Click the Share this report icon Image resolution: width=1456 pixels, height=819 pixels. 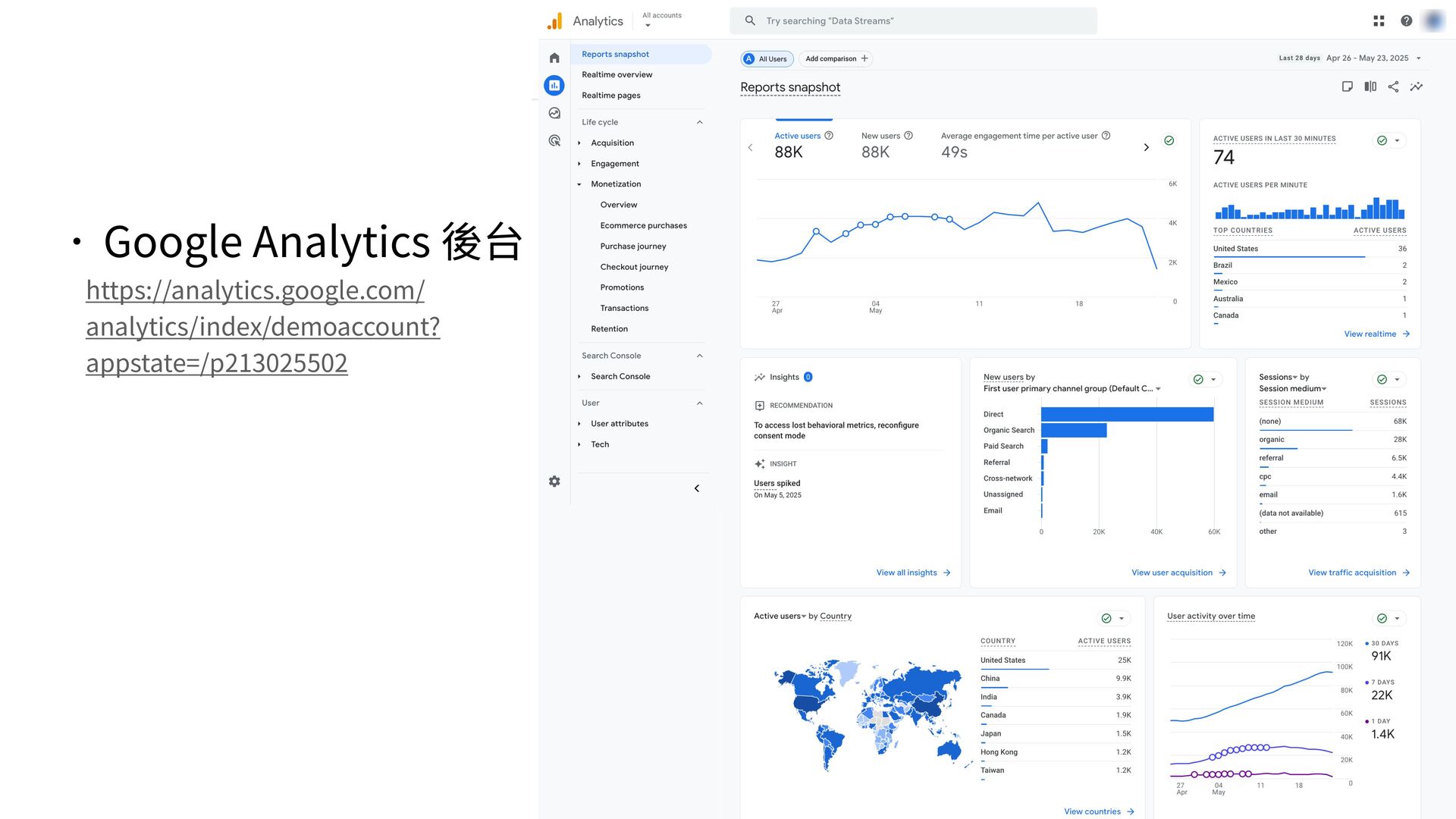coord(1393,87)
